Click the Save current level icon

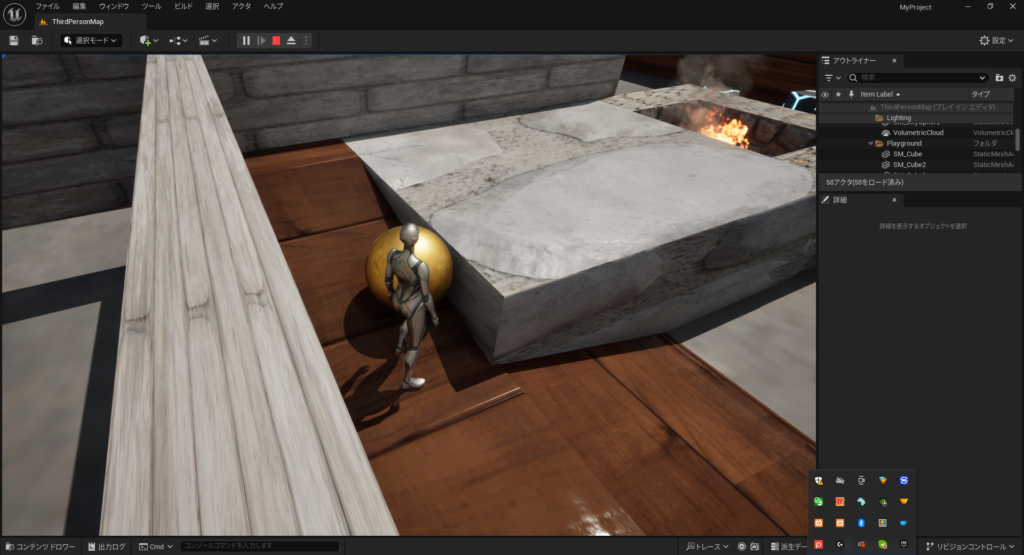click(14, 40)
